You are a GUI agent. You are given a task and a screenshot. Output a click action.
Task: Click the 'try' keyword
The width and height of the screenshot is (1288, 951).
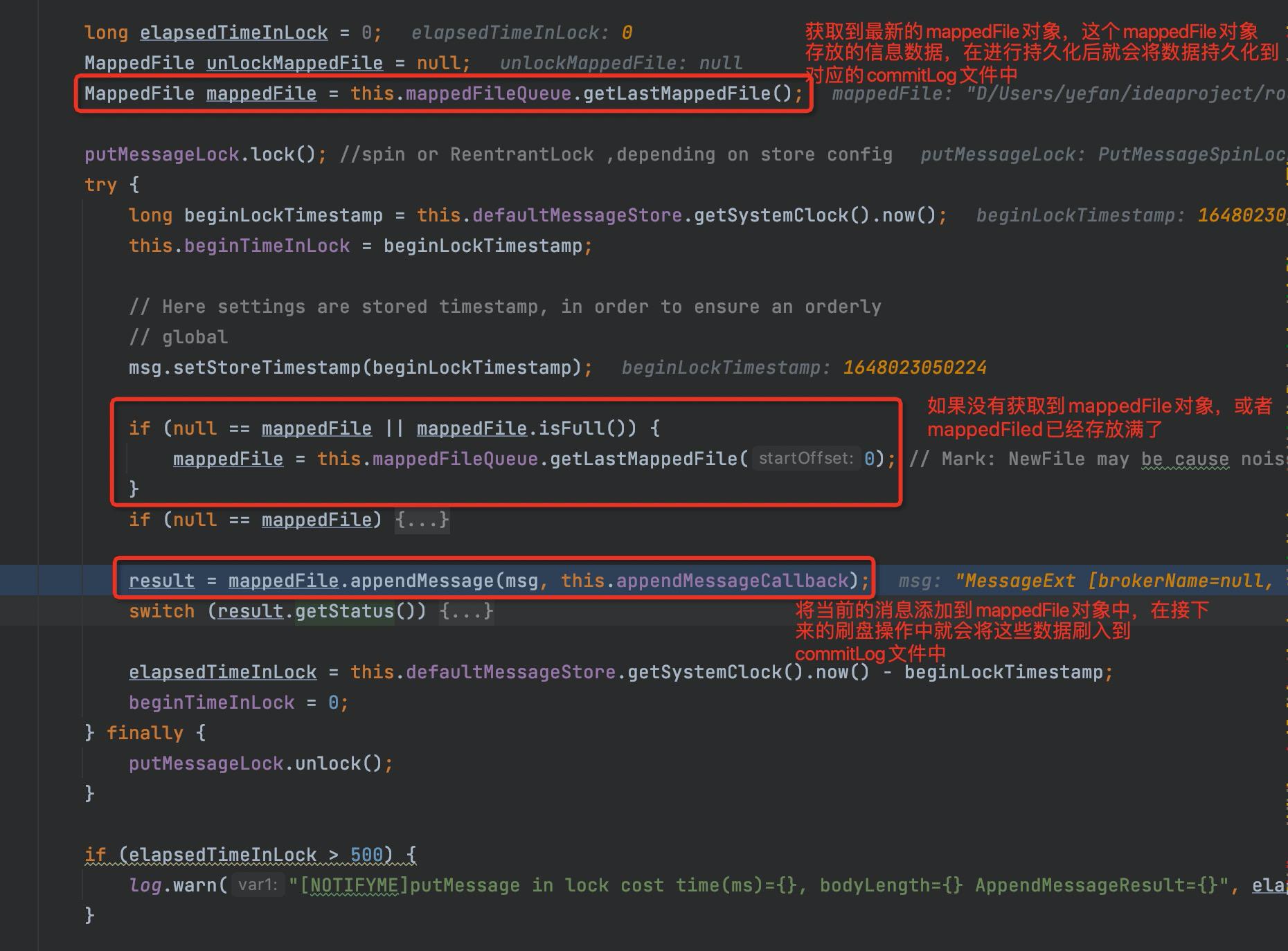tap(100, 185)
